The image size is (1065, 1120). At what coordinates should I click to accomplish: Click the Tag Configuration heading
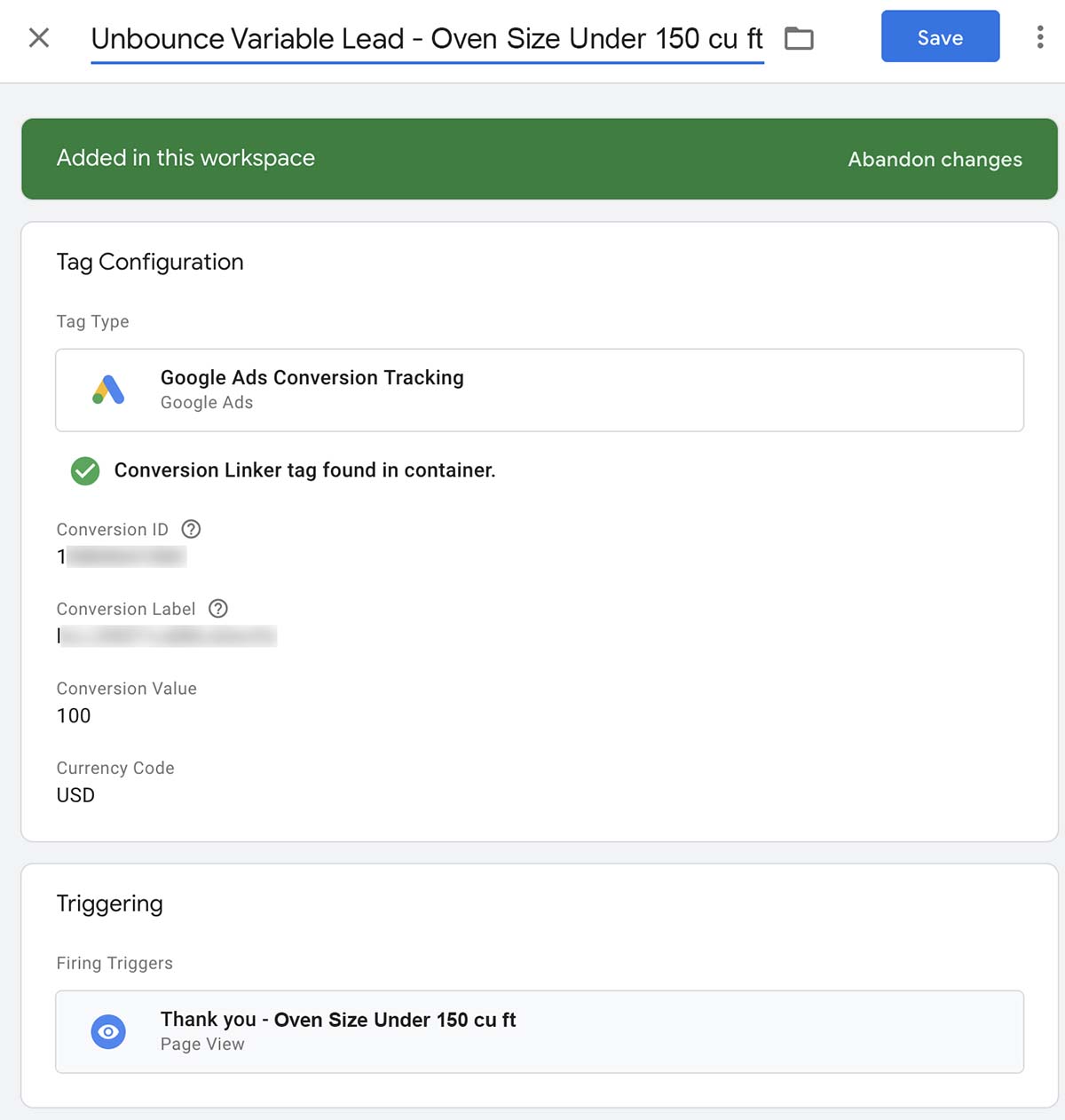(150, 262)
